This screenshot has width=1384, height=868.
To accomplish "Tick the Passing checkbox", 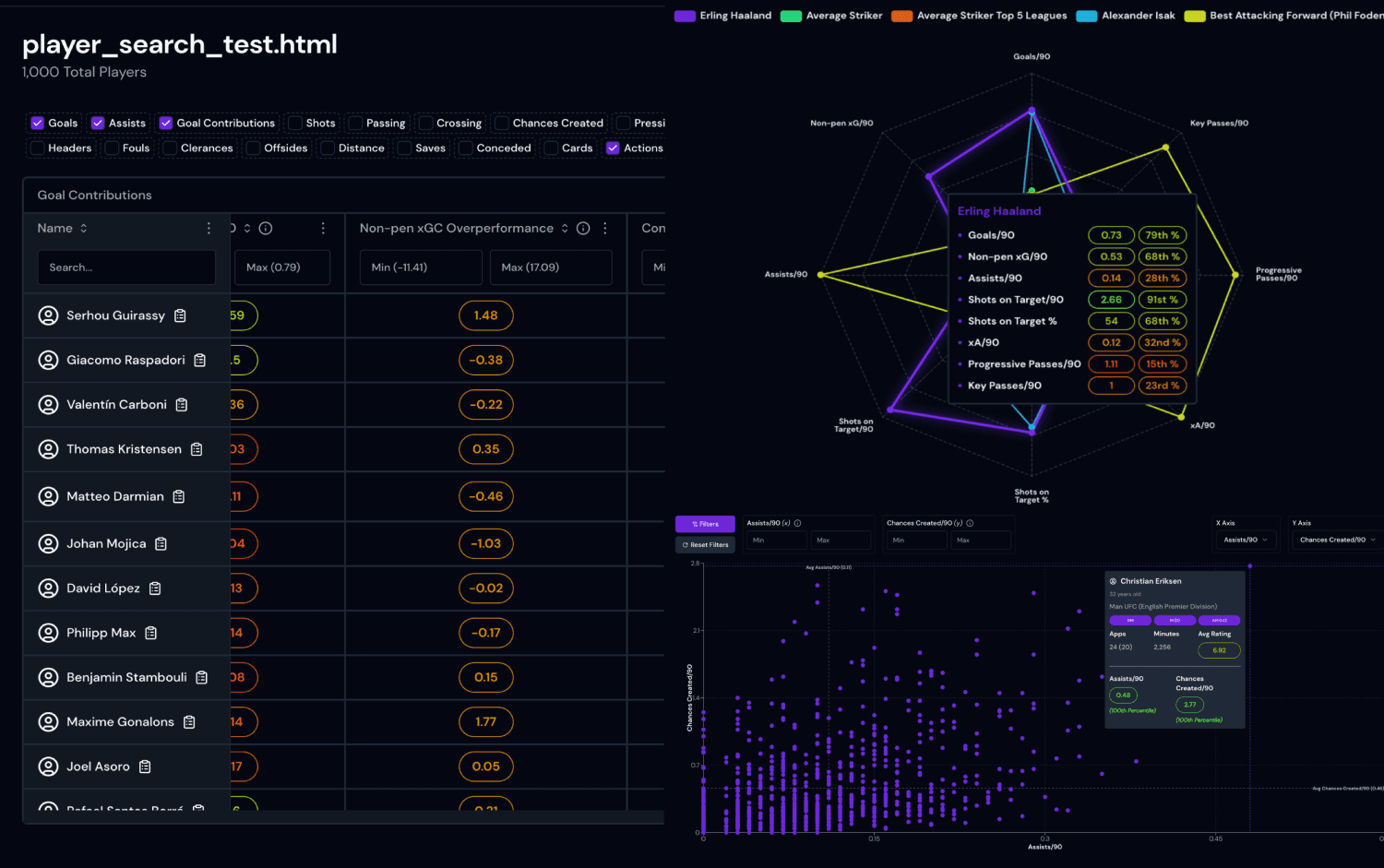I will (355, 123).
